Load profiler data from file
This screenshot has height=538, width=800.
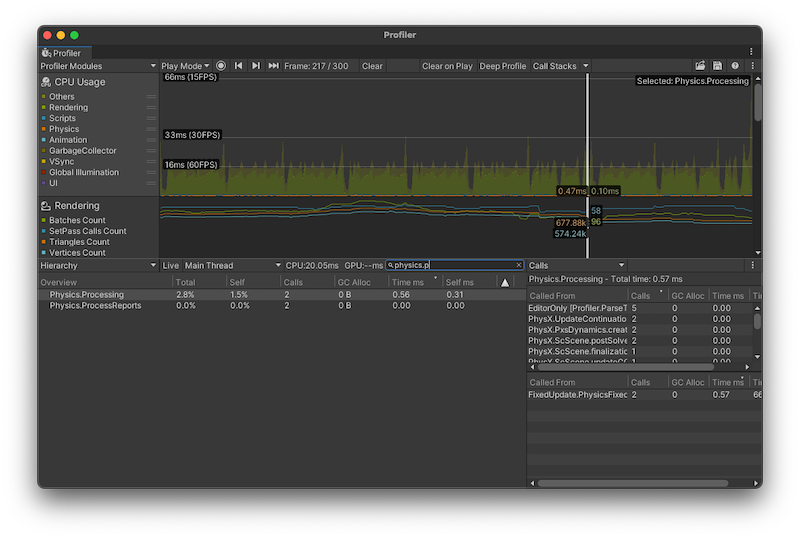tap(700, 66)
